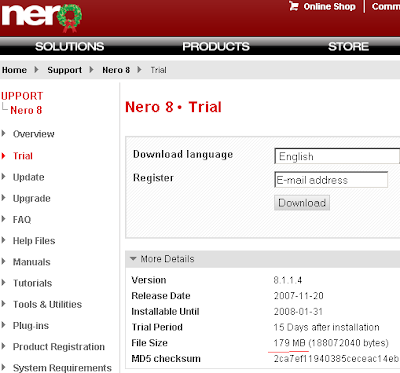Click the 'Download language' label
The height and width of the screenshot is (373, 400).
[183, 154]
